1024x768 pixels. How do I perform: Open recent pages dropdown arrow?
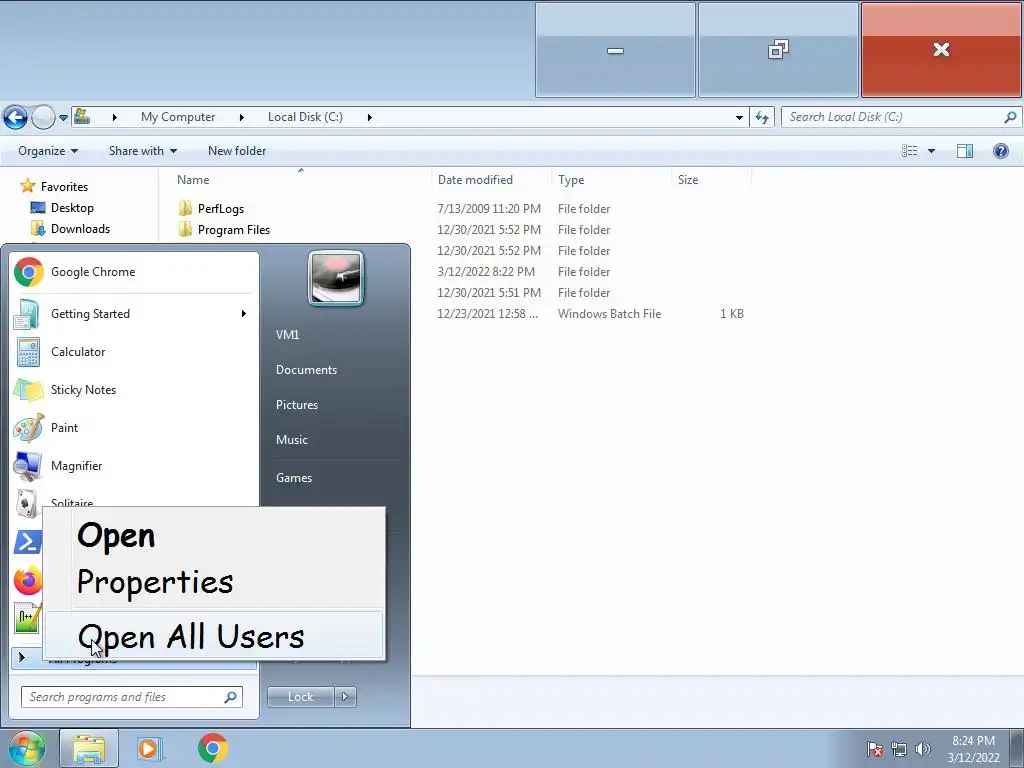click(x=63, y=118)
